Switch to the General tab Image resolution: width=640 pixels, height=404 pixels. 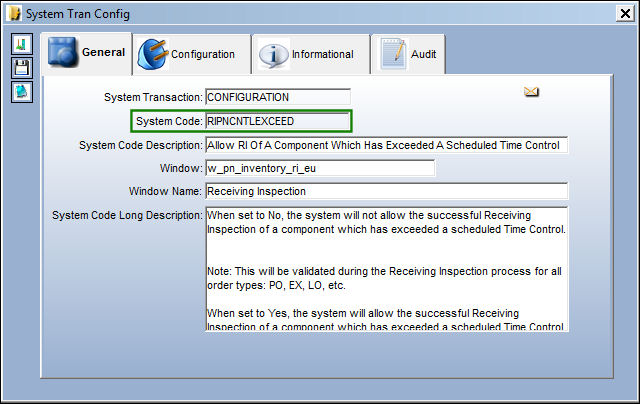[x=87, y=53]
